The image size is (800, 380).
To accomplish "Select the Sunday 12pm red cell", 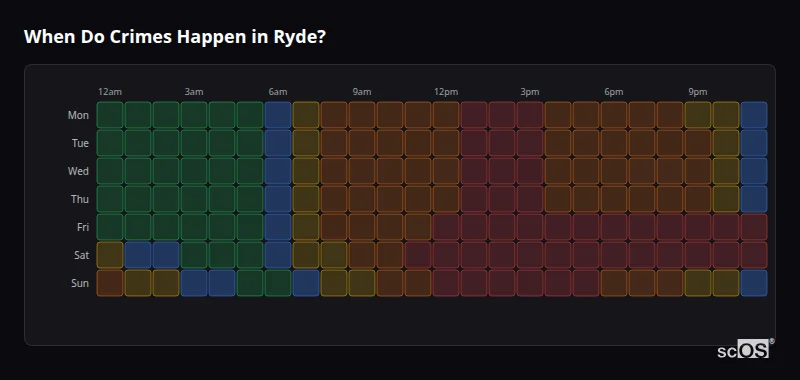I will [x=446, y=283].
